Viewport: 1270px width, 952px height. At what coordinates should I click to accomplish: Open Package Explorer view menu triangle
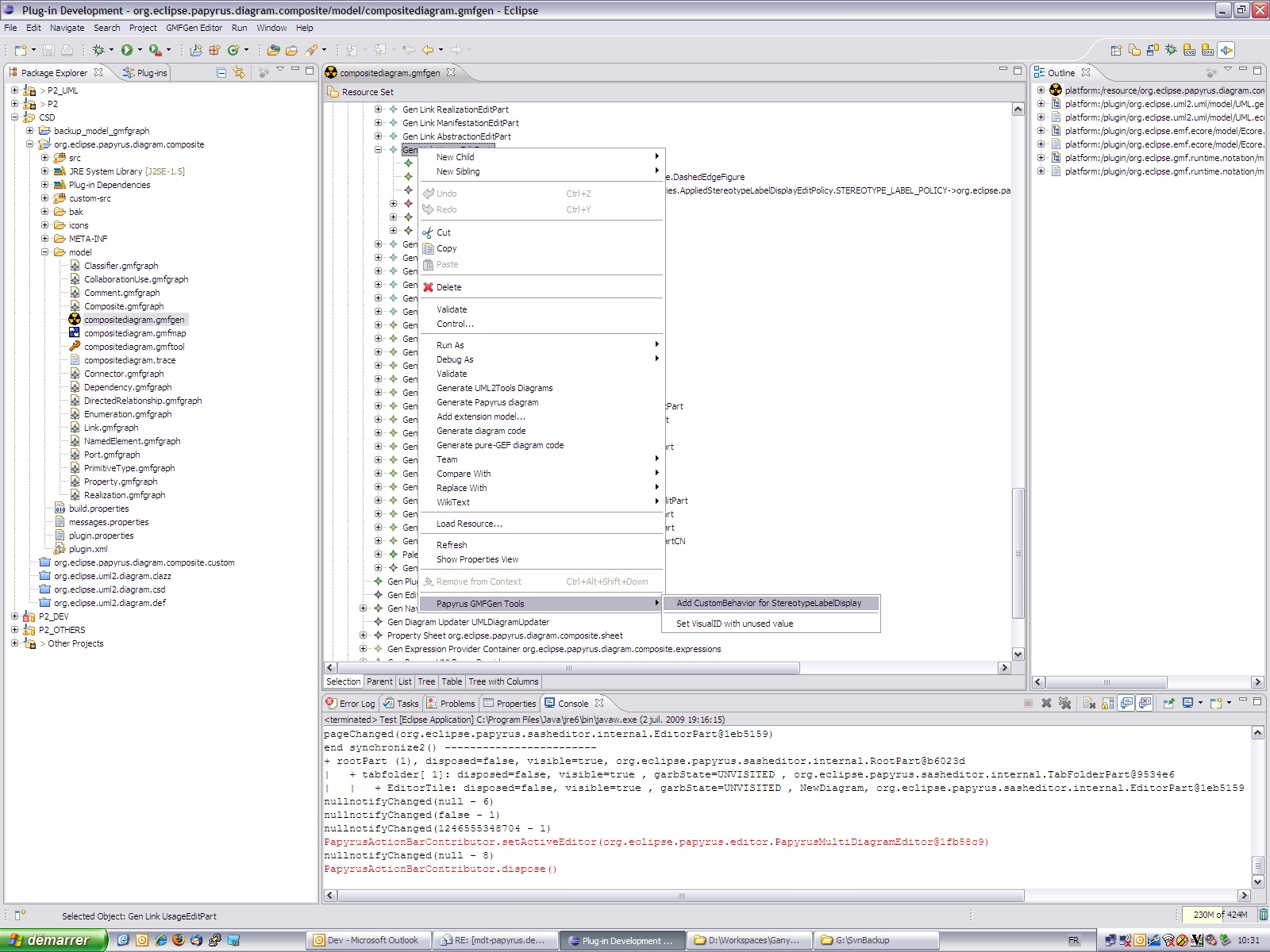(x=280, y=70)
